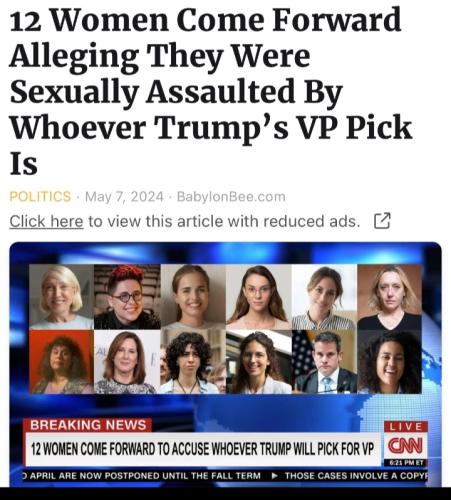The height and width of the screenshot is (500, 451).
Task: Click the May 7, 2024 date
Action: 124,197
